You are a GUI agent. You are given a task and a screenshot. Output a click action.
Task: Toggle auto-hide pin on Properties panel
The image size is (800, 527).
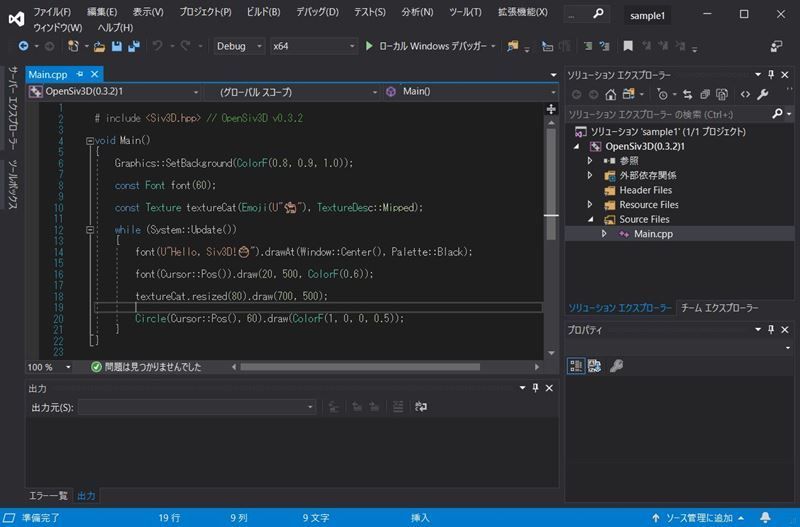(771, 330)
